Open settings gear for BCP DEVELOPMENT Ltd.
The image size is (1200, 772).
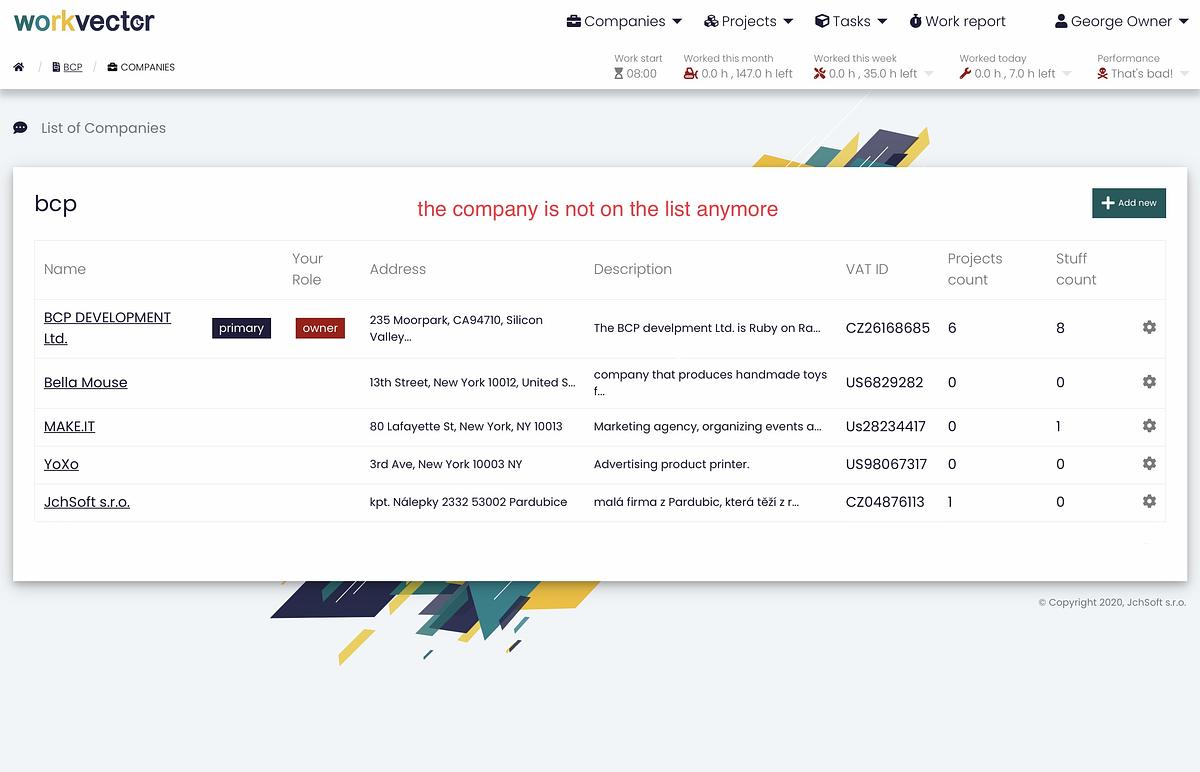click(x=1149, y=327)
